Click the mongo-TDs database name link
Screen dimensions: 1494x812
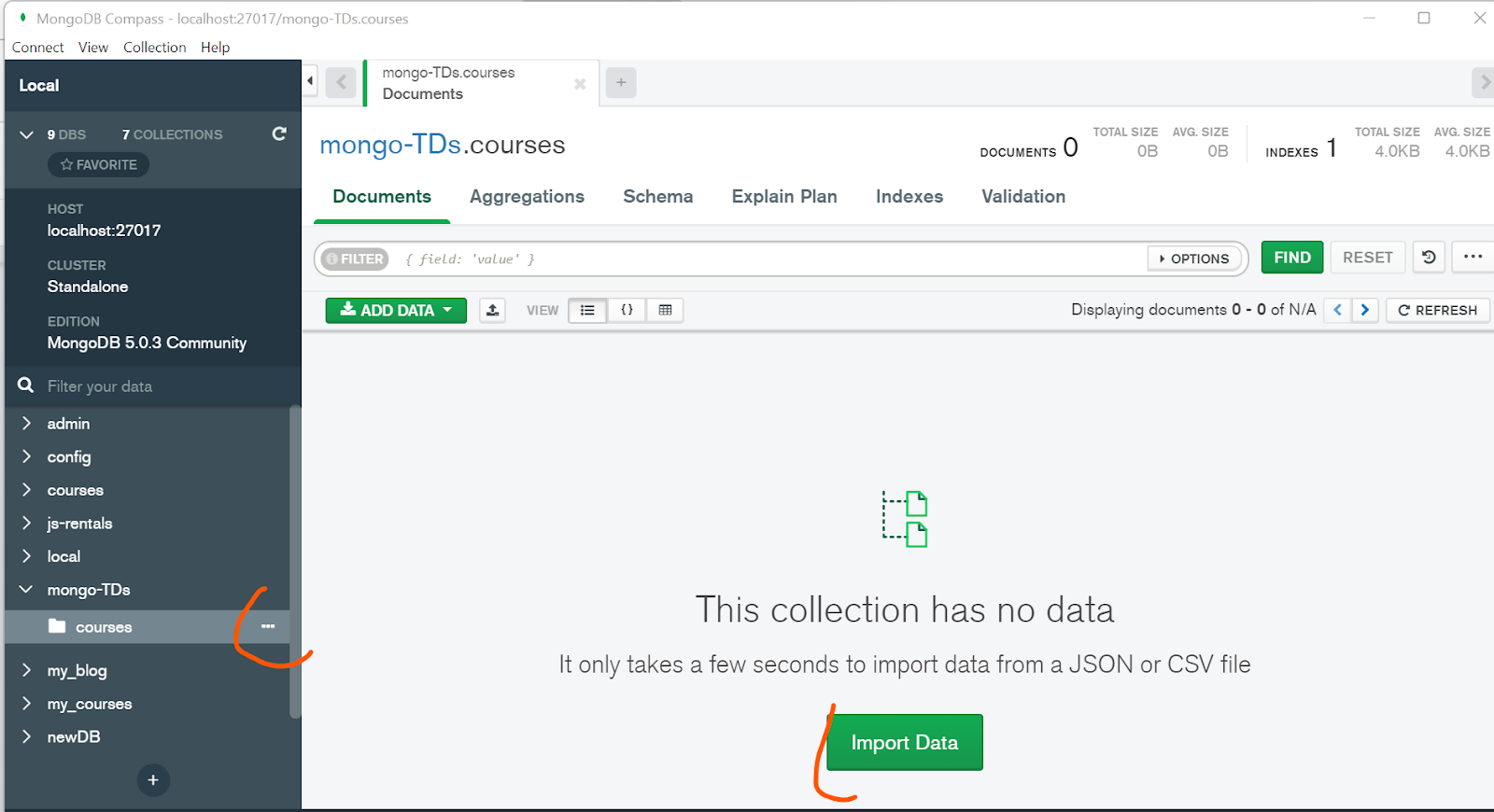tap(390, 145)
